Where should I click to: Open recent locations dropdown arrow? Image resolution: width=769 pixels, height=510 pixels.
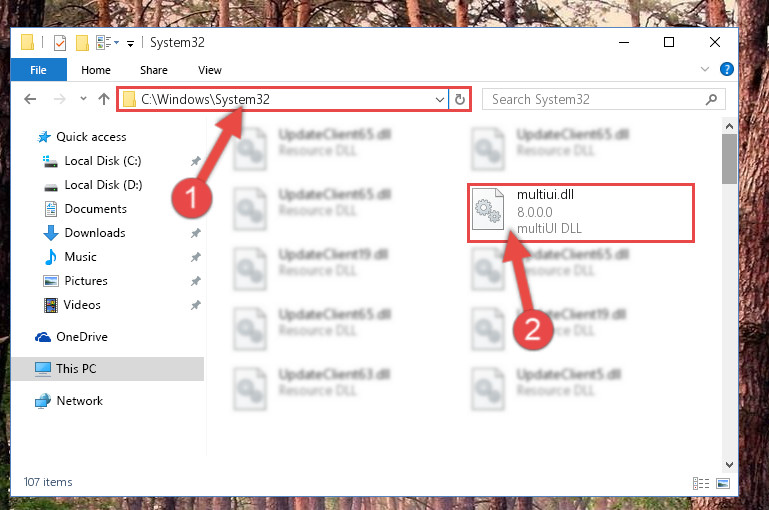click(x=83, y=99)
